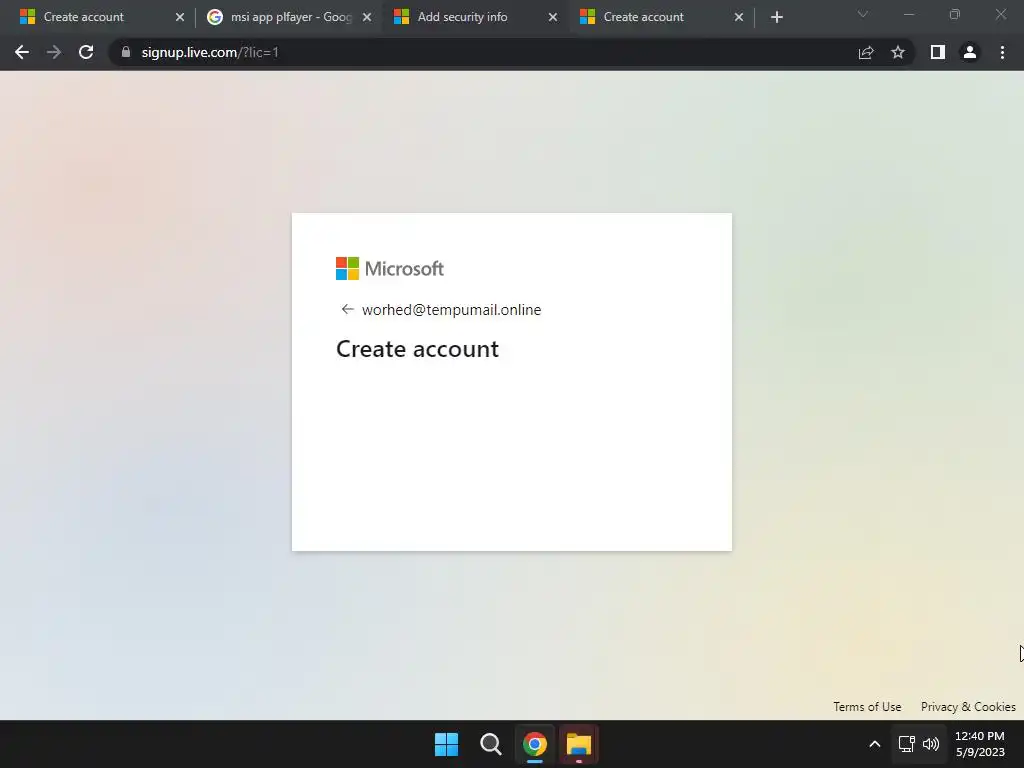Viewport: 1024px width, 768px height.
Task: Close the active Create account tab
Action: tap(739, 17)
